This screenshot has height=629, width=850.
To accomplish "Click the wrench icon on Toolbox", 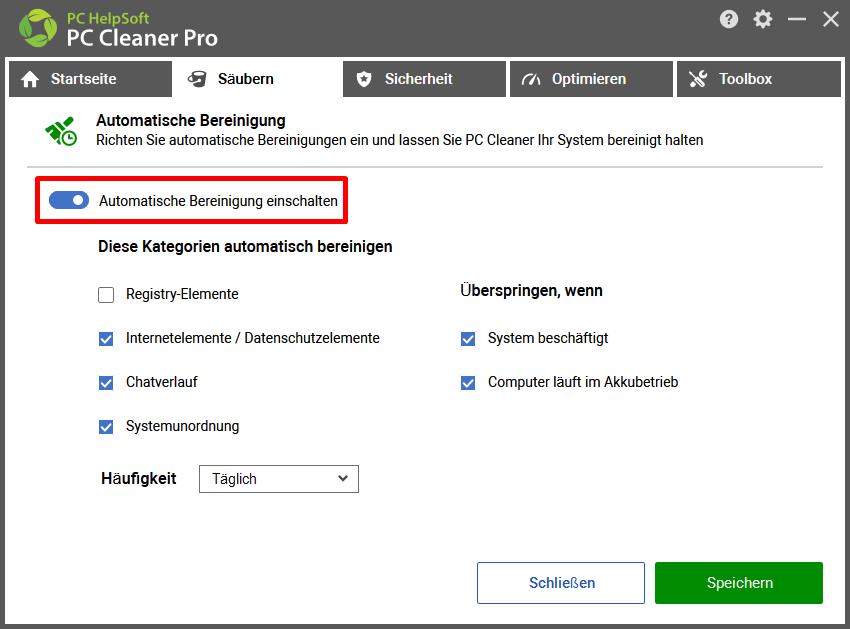I will coord(698,79).
